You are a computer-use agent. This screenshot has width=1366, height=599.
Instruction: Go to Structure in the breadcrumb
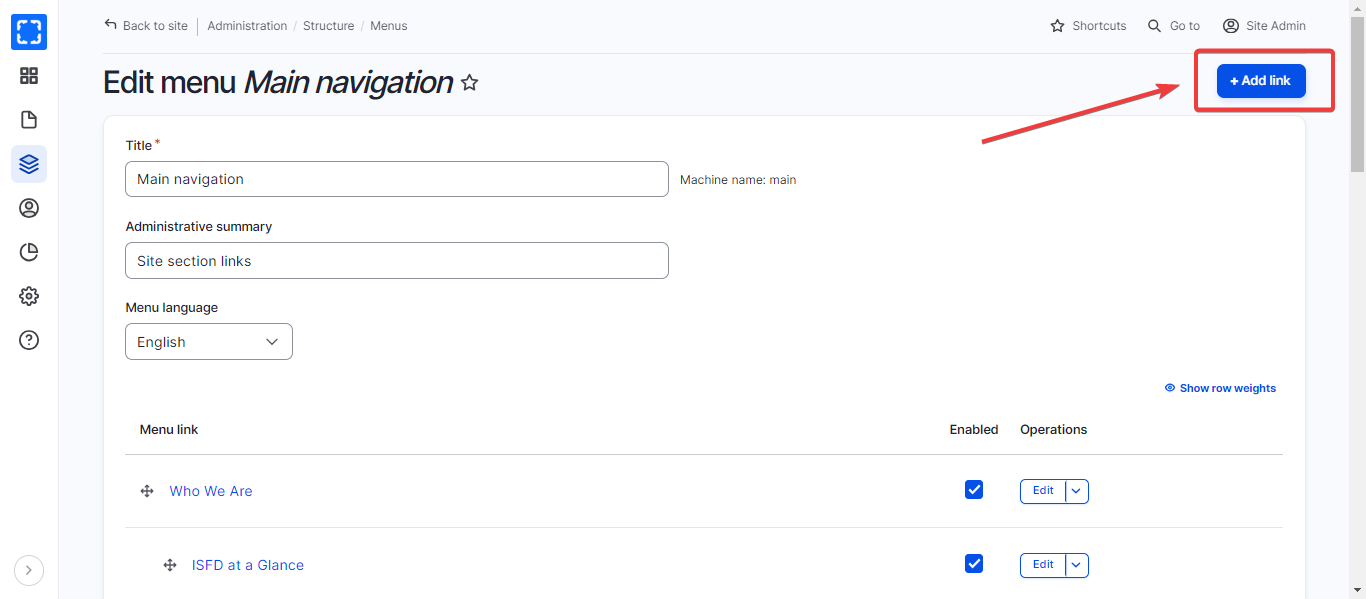pos(329,26)
